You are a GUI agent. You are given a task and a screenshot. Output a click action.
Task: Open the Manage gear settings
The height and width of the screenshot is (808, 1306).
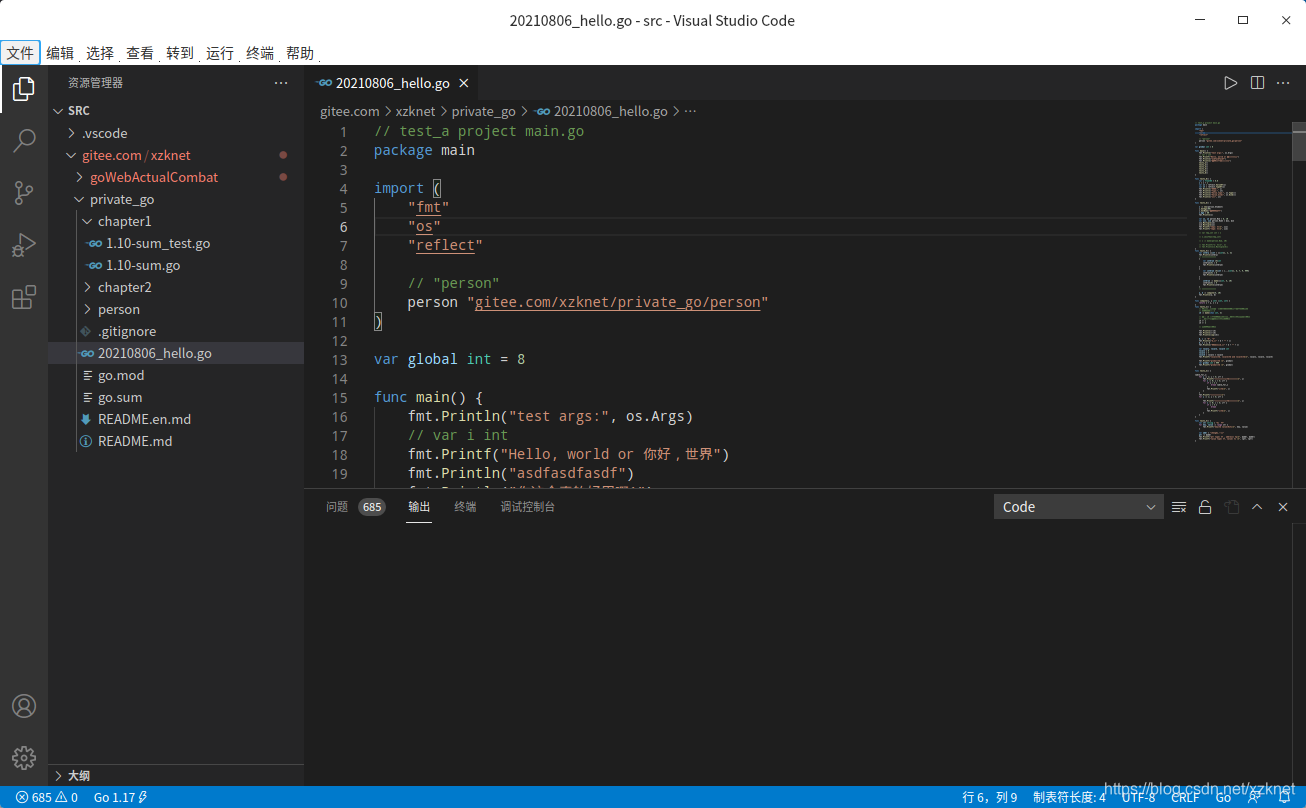24,758
